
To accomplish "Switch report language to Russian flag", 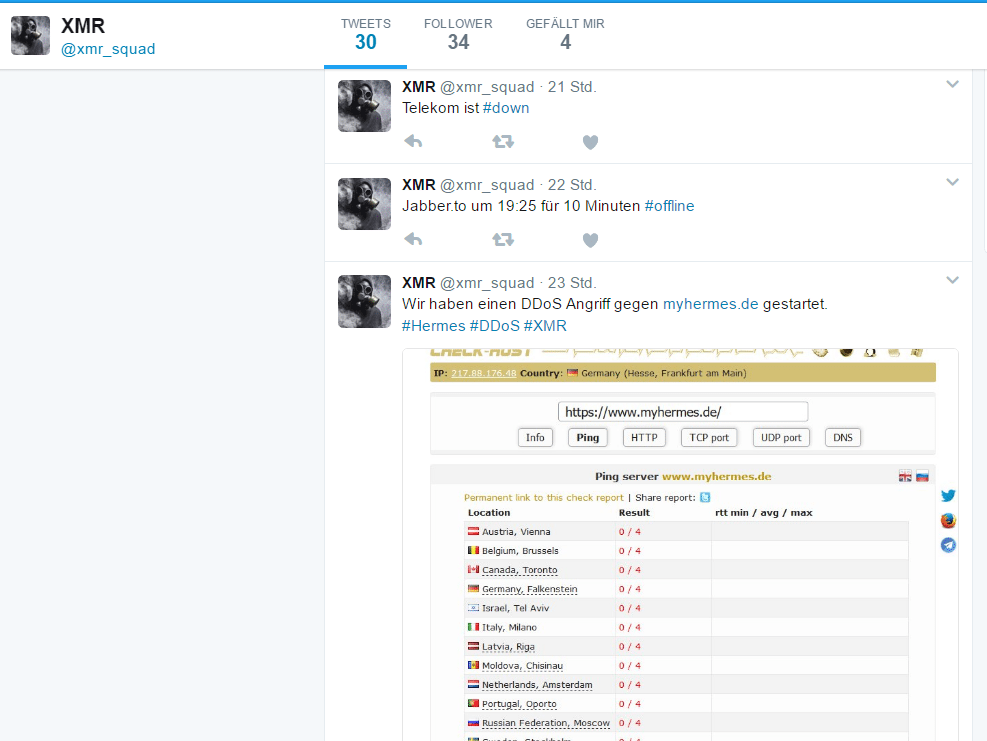I will pos(922,476).
